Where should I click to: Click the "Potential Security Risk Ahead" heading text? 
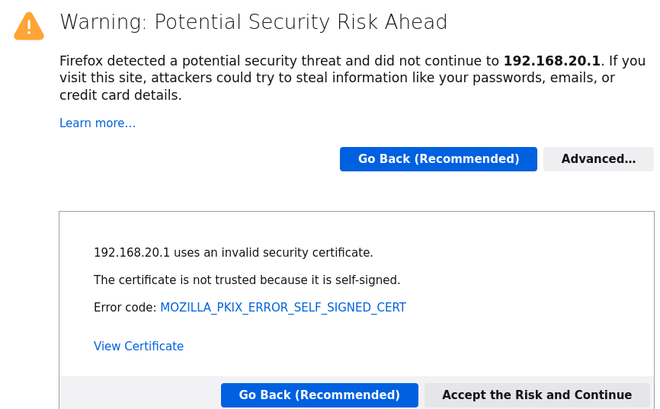click(x=298, y=22)
